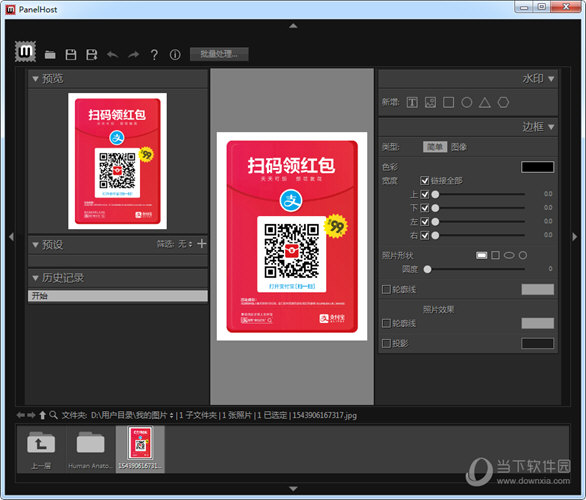This screenshot has height=500, width=586.
Task: Open the folder path dropdown
Action: click(x=172, y=416)
